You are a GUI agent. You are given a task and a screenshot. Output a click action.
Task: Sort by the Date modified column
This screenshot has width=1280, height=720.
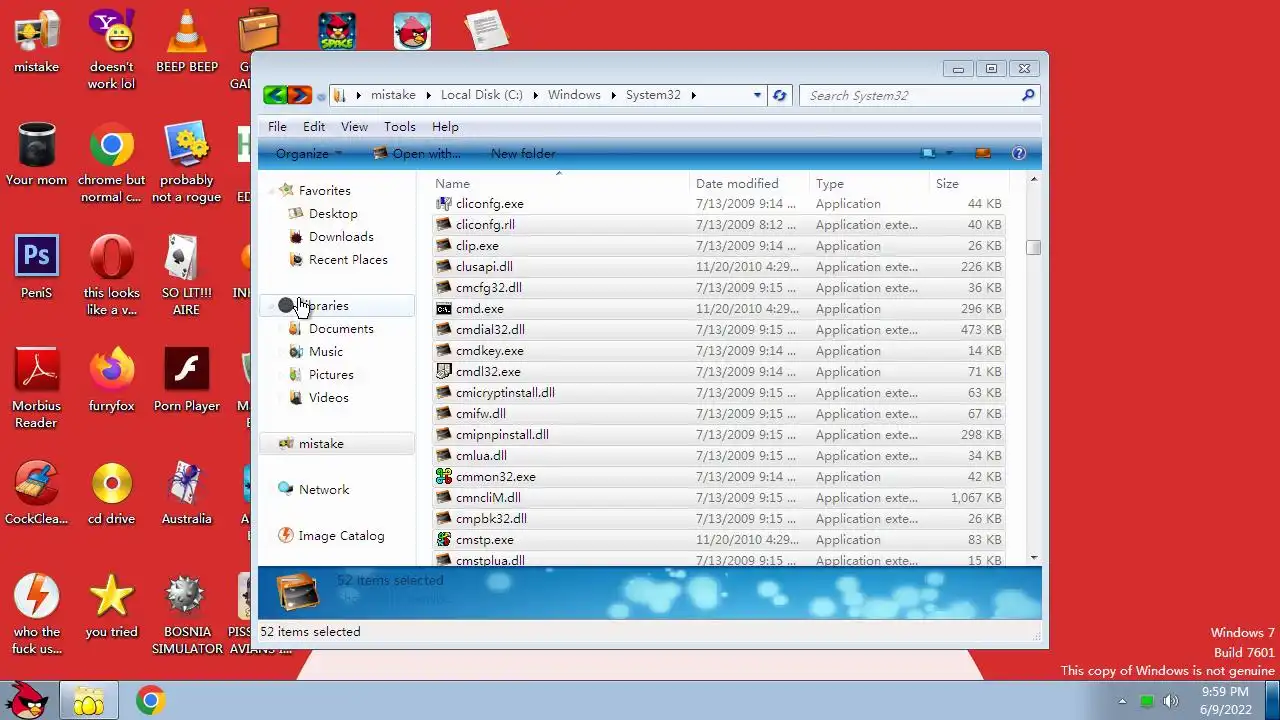pos(749,183)
